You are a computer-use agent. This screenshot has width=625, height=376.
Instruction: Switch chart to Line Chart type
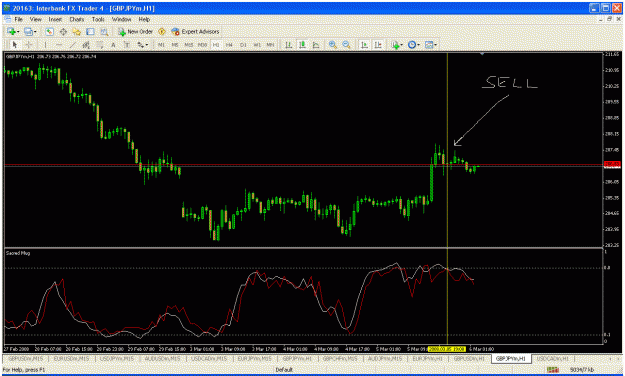tap(316, 45)
